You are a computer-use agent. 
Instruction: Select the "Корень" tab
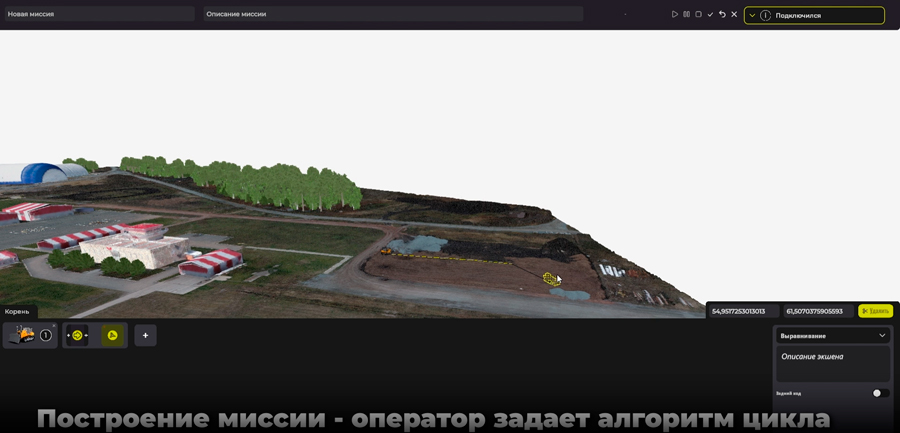click(18, 312)
